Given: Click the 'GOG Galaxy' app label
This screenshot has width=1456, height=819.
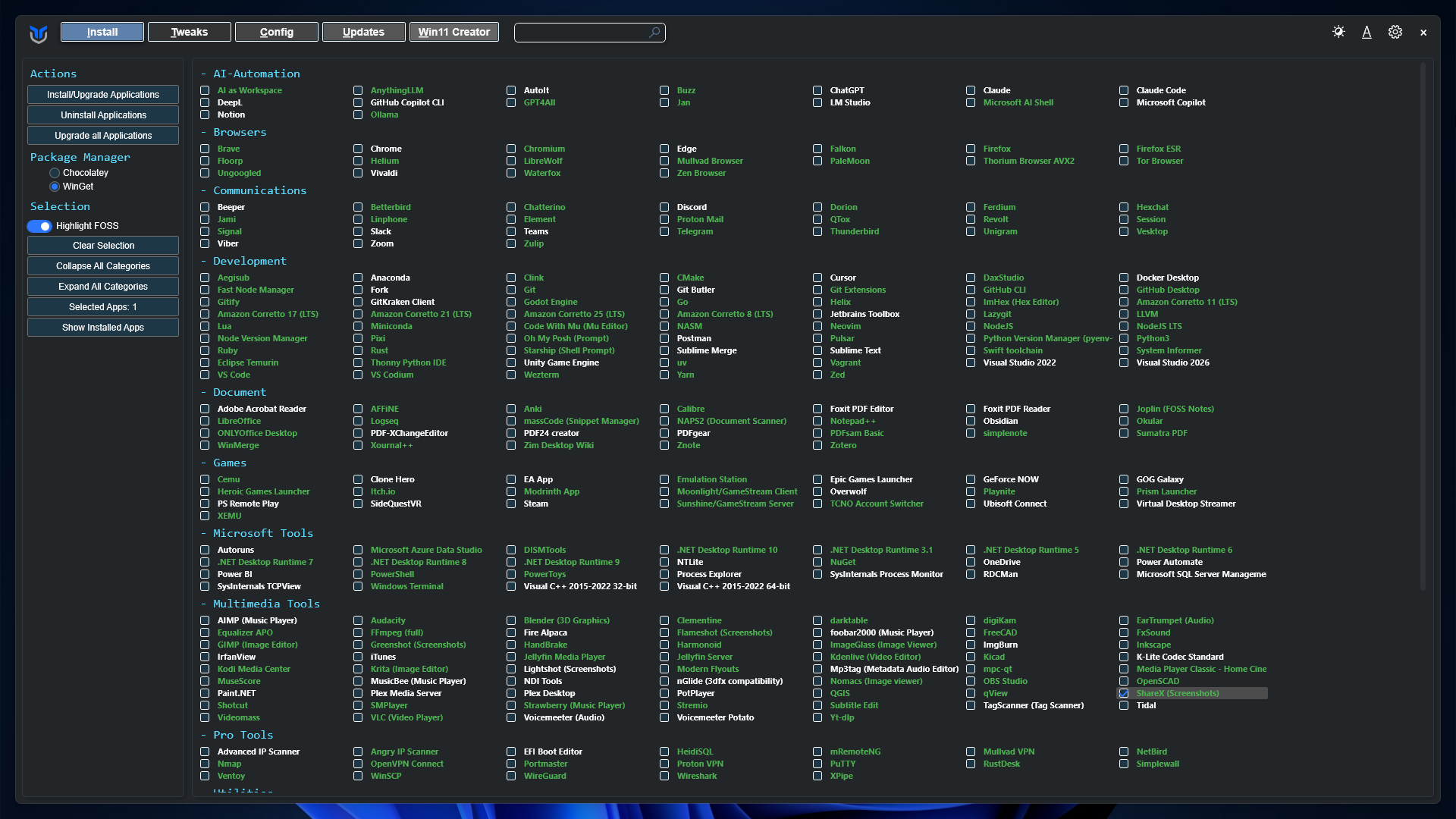Looking at the screenshot, I should (x=1159, y=479).
